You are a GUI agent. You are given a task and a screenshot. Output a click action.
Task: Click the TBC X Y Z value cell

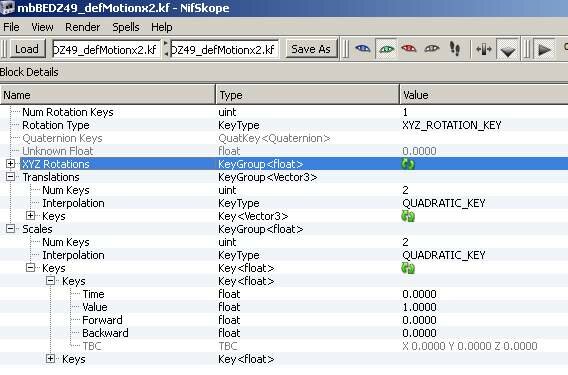click(x=470, y=346)
